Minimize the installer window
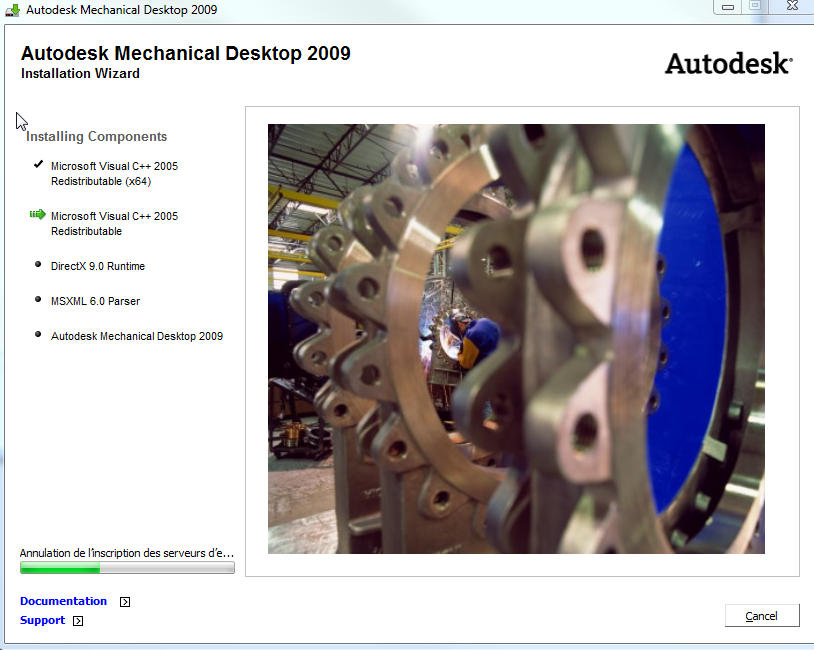814x650 pixels. [728, 7]
